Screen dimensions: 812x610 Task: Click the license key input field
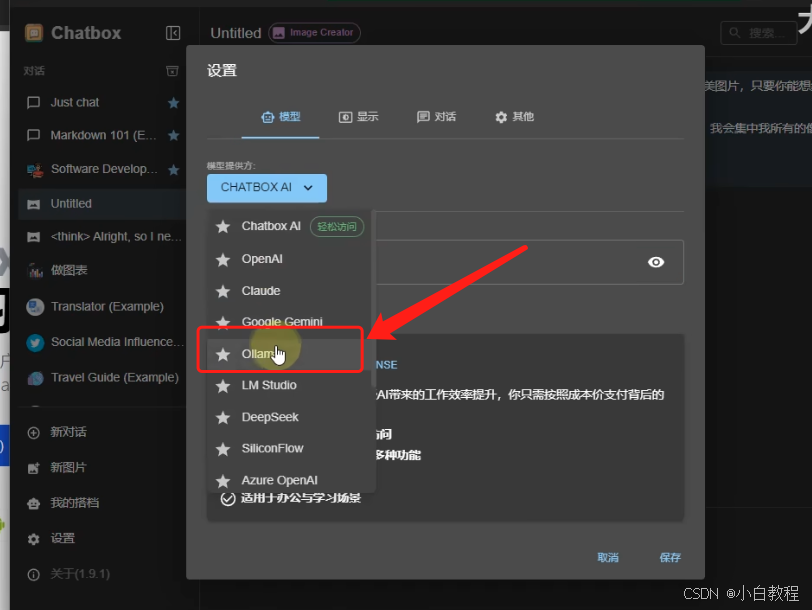click(x=529, y=263)
